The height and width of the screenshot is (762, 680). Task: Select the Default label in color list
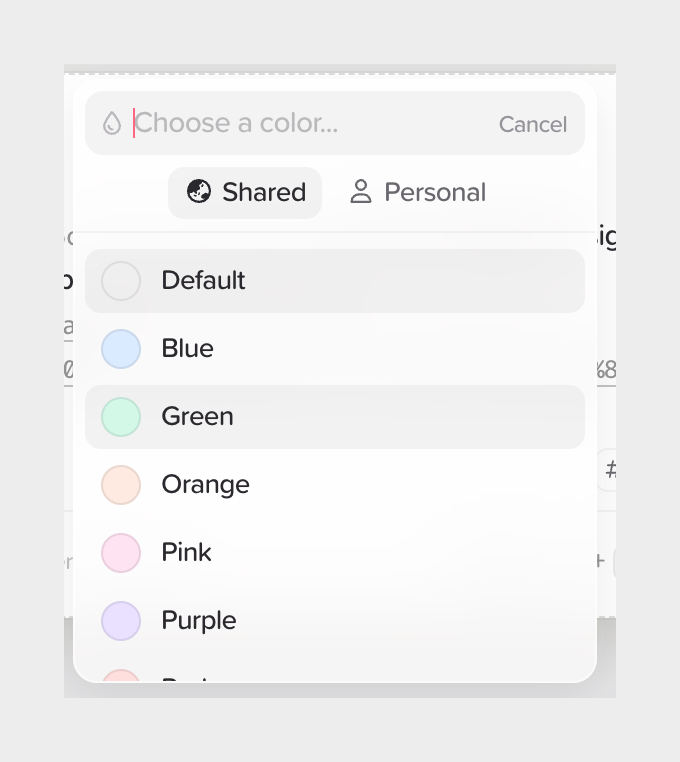click(203, 281)
